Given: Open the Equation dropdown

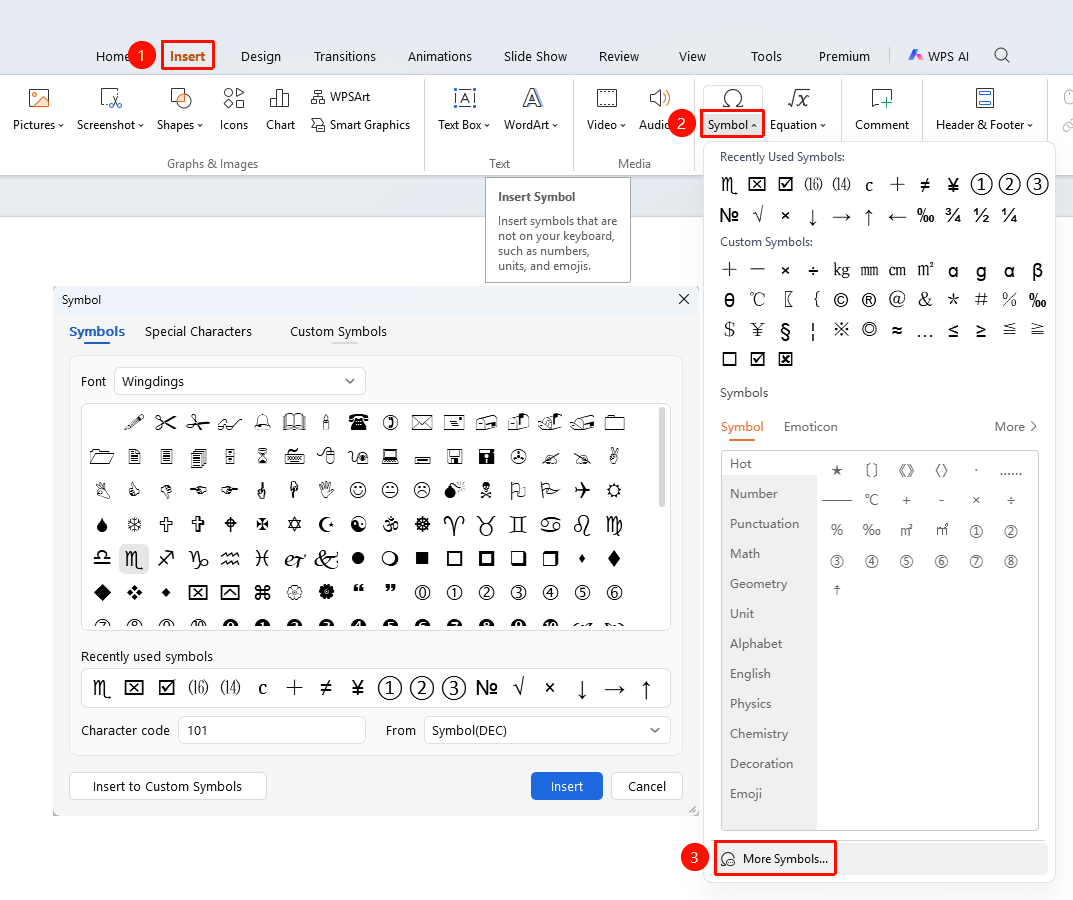Looking at the screenshot, I should (x=798, y=125).
